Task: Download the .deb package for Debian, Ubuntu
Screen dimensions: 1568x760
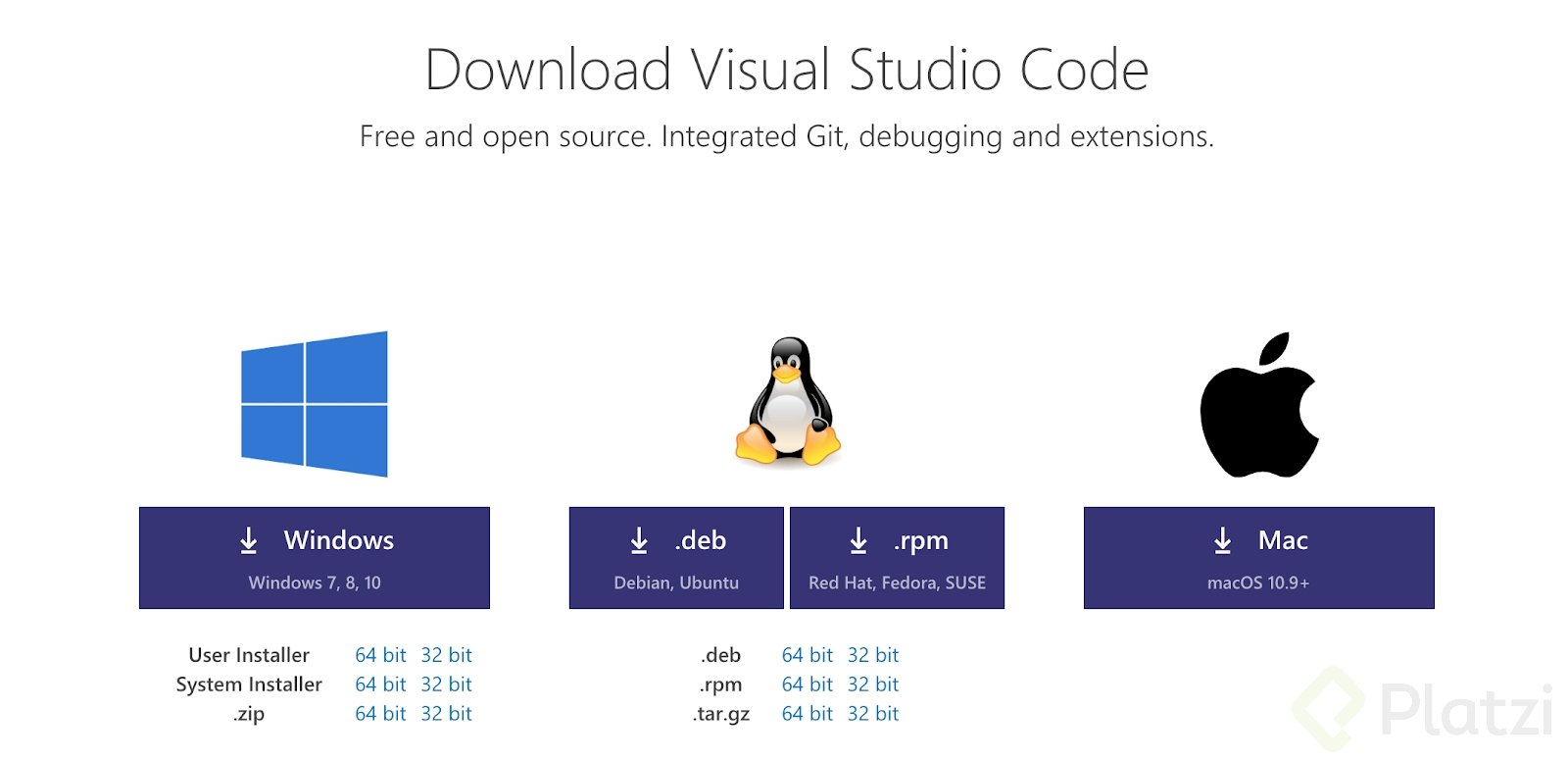Action: (x=676, y=558)
